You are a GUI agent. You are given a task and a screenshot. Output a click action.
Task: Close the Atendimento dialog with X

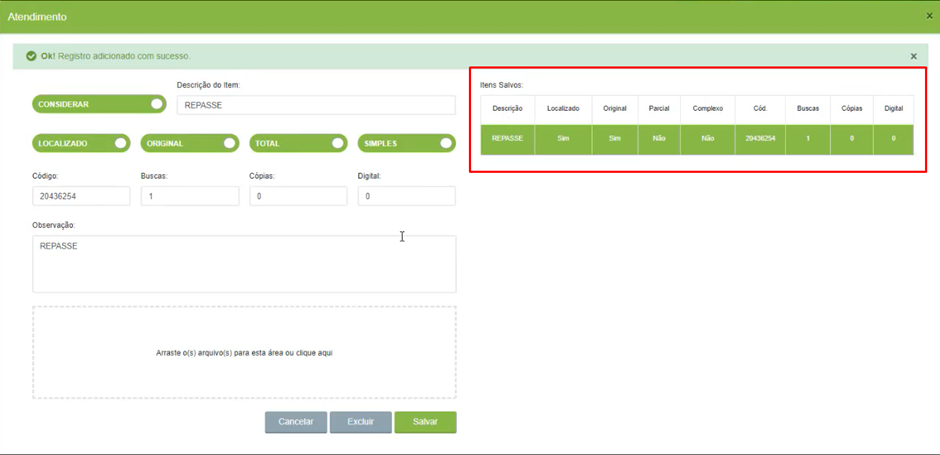click(929, 16)
